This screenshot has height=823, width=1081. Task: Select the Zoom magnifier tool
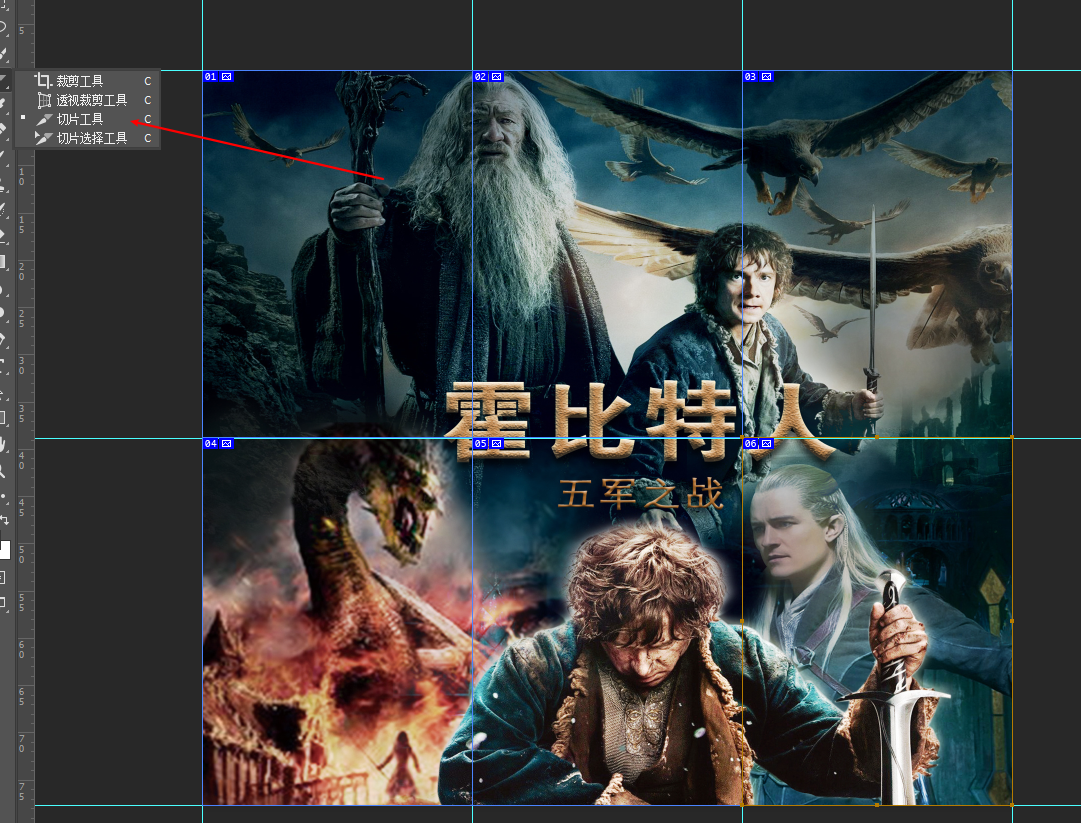pos(3,471)
